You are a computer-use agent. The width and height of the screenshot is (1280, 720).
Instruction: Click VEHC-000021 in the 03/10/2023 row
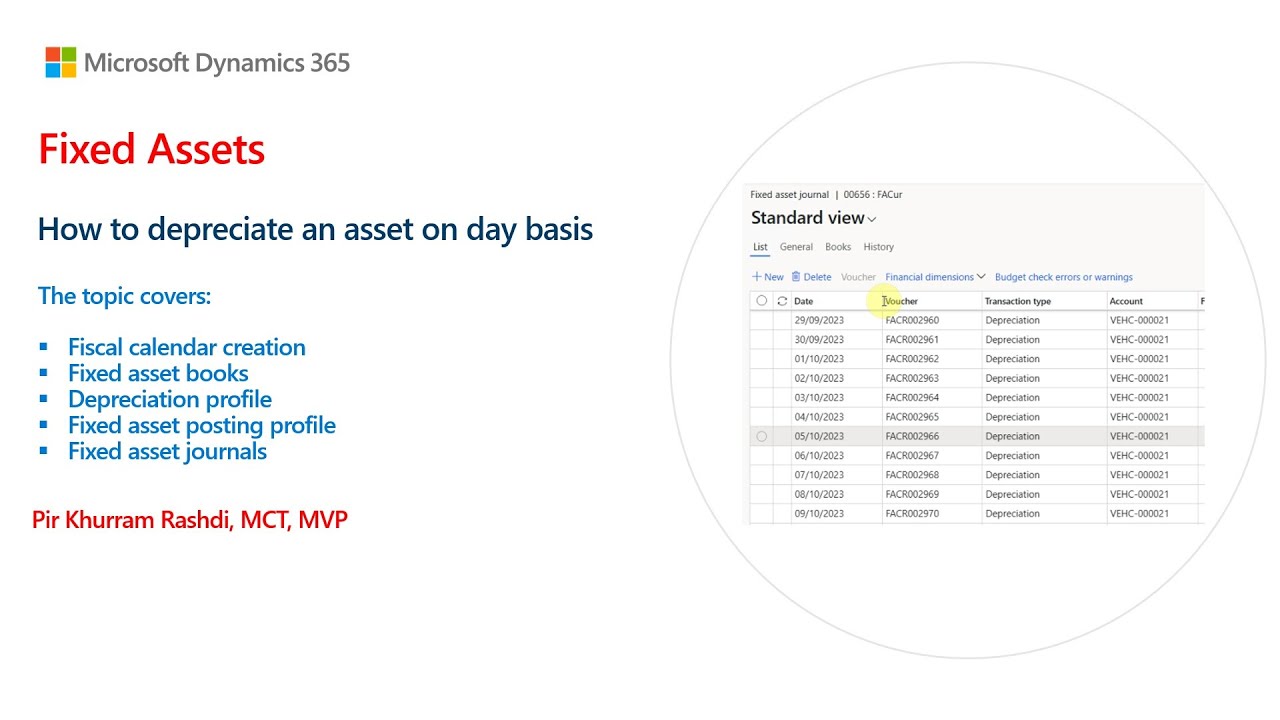1139,398
